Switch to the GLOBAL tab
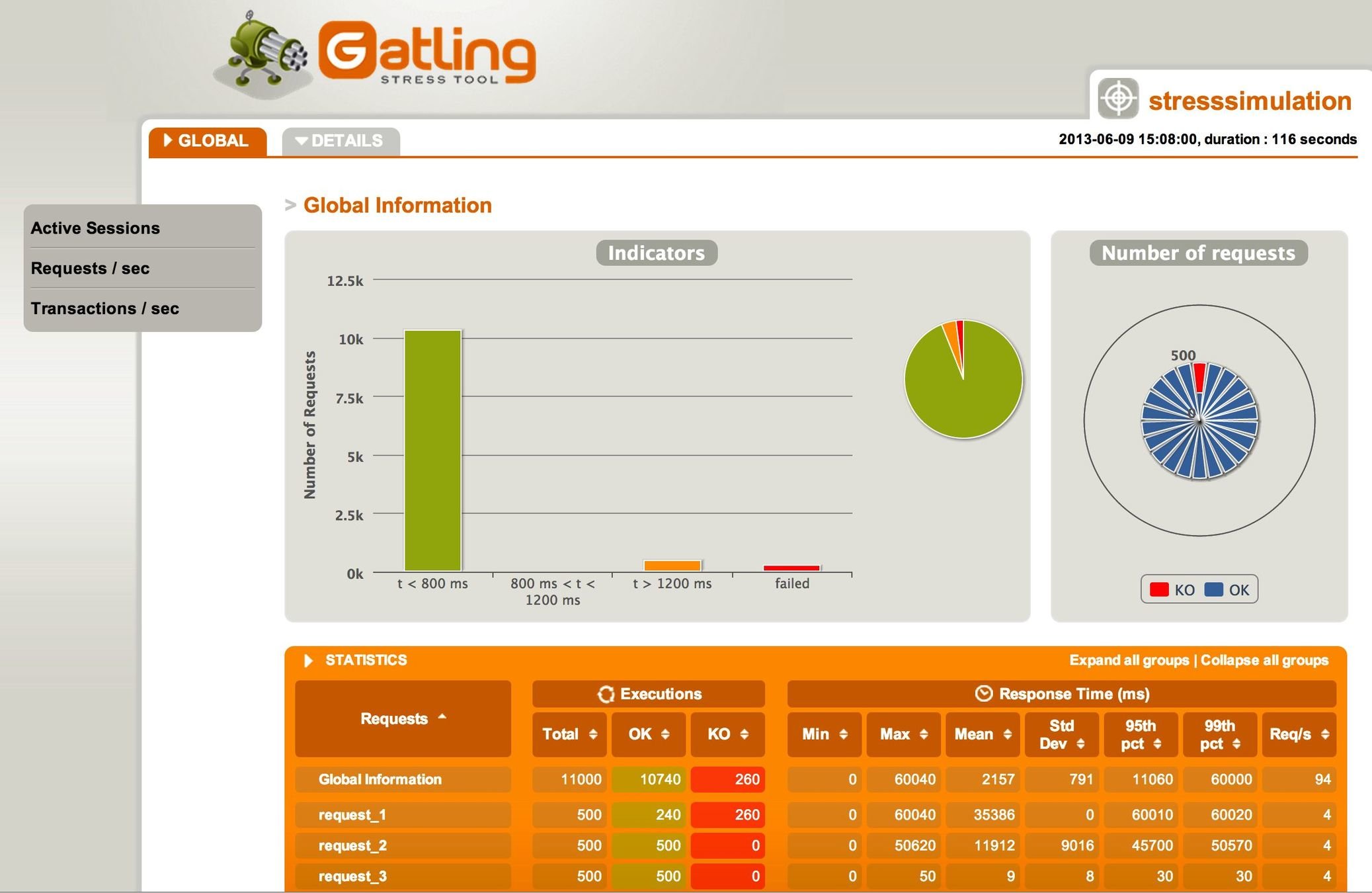 [x=207, y=141]
